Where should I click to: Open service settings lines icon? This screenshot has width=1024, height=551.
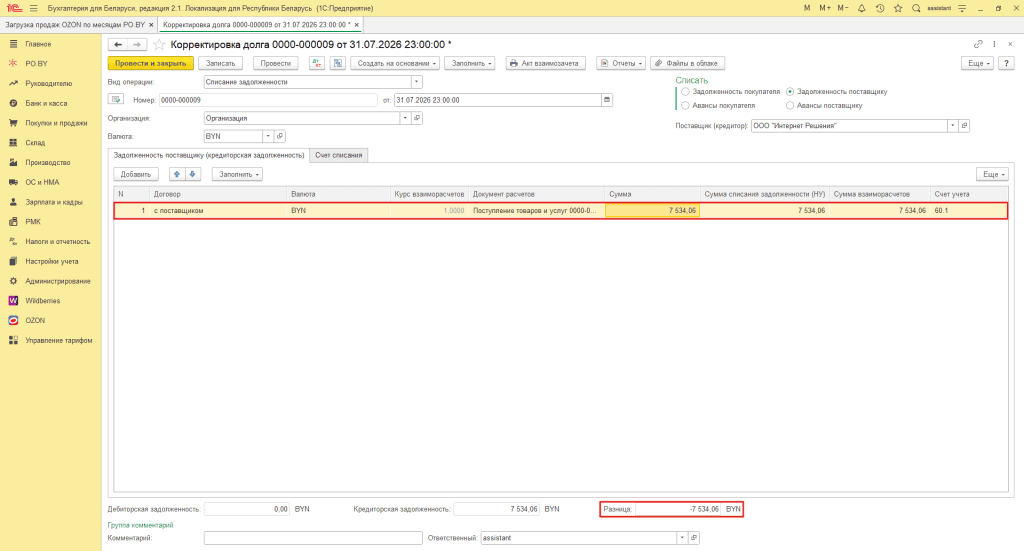[x=962, y=8]
